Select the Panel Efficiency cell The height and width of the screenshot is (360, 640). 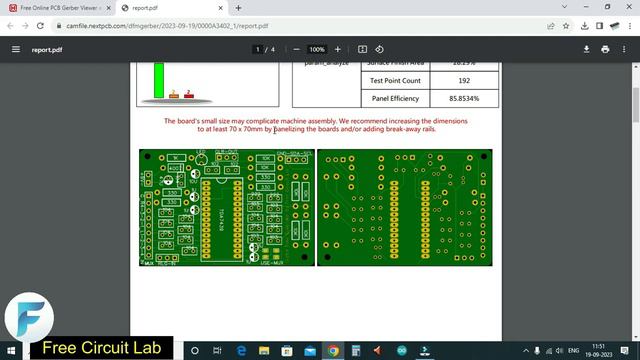coord(395,98)
